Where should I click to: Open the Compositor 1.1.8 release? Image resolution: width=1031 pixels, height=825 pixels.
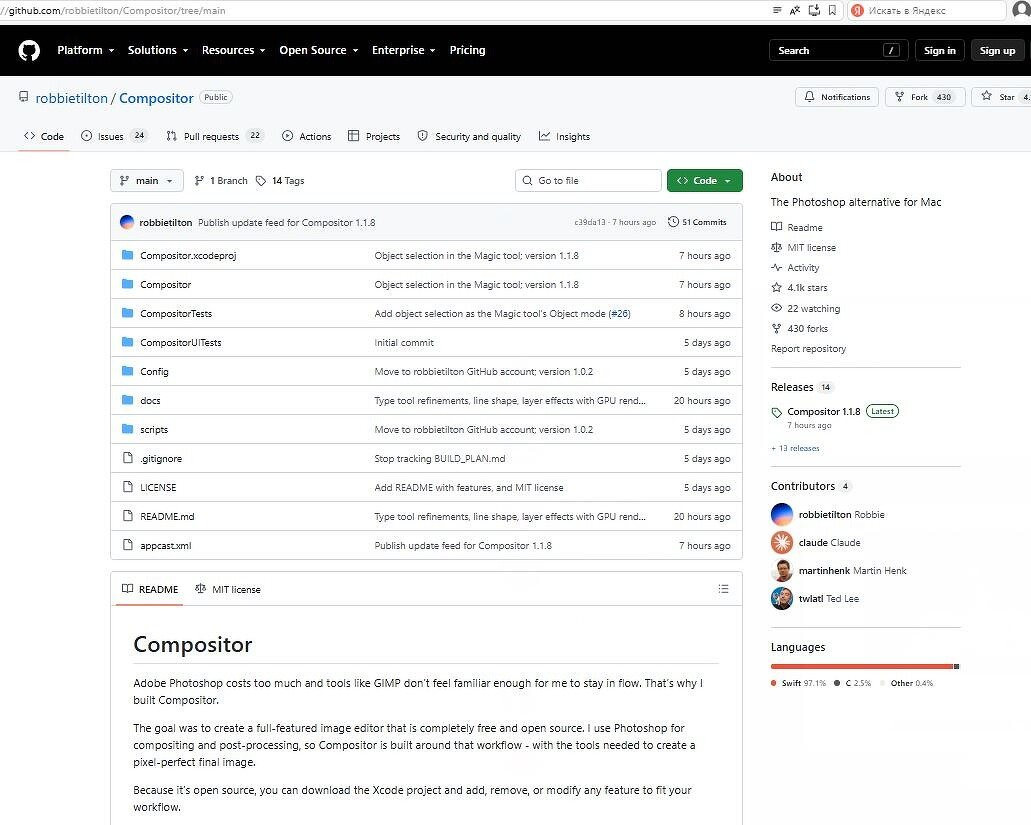click(x=823, y=412)
